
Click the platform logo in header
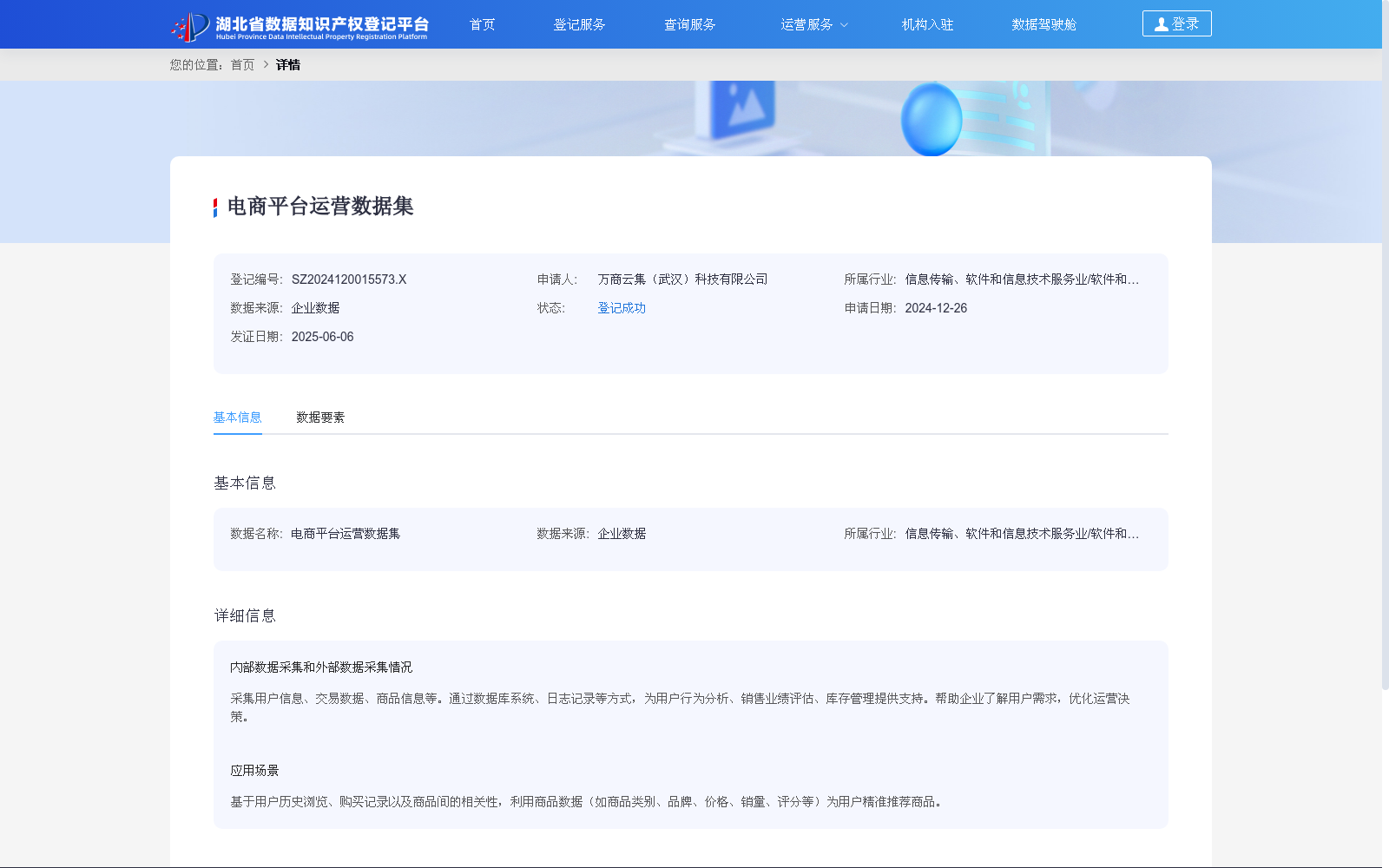pyautogui.click(x=300, y=26)
